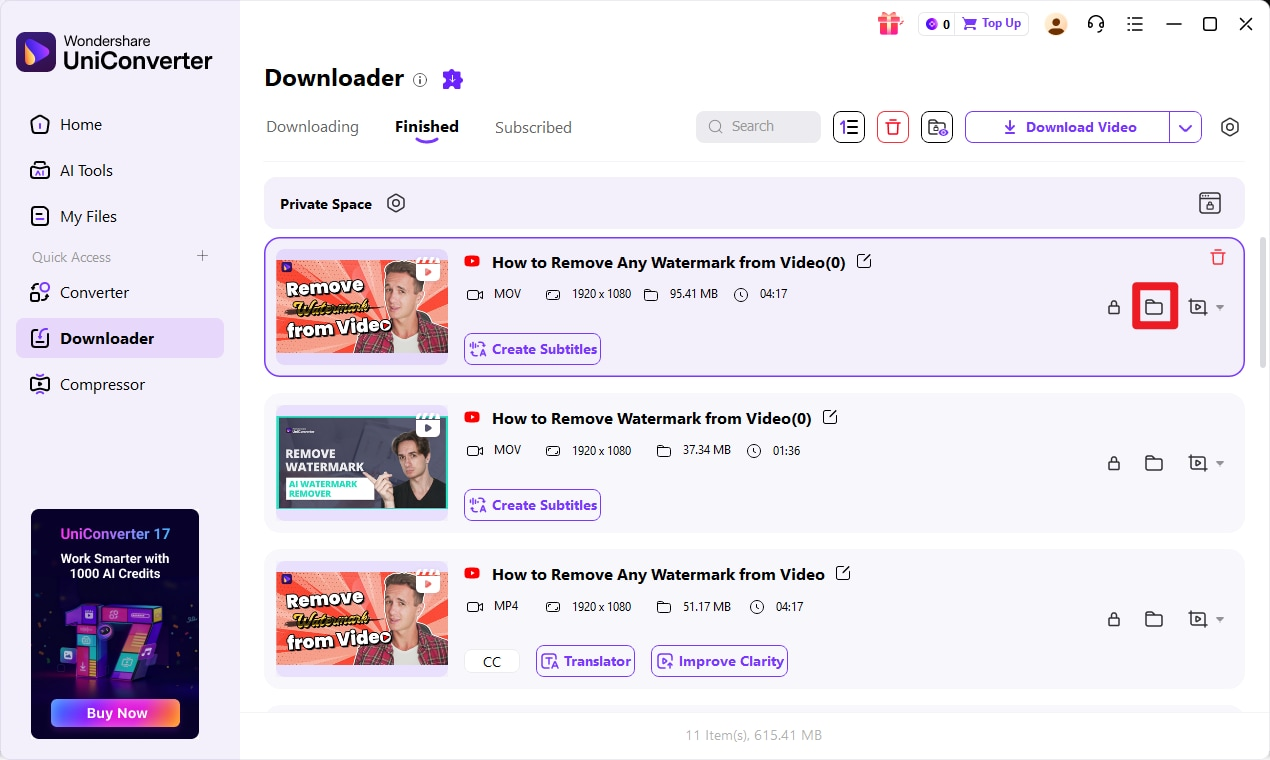Click the AI credits counter showing 0
The width and height of the screenshot is (1270, 760).
point(937,24)
